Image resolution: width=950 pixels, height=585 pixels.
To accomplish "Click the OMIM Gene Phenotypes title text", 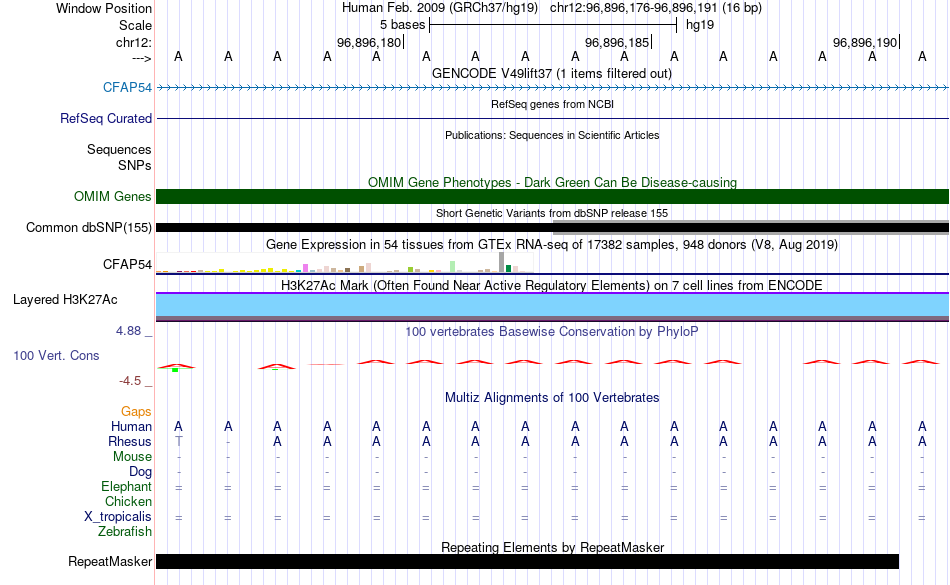I will pos(552,182).
